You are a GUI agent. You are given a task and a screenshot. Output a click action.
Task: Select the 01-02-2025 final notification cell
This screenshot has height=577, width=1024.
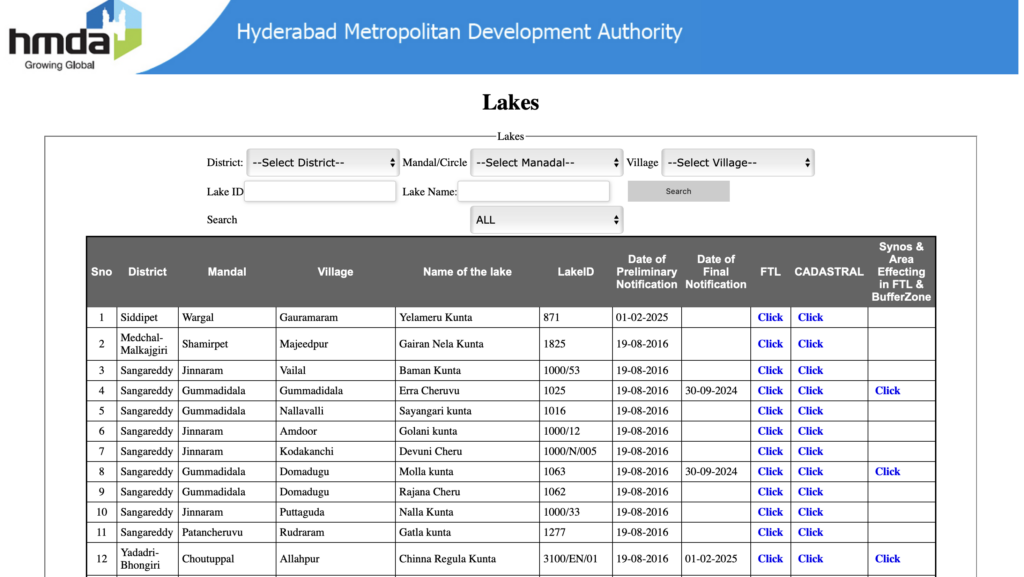[x=716, y=559]
